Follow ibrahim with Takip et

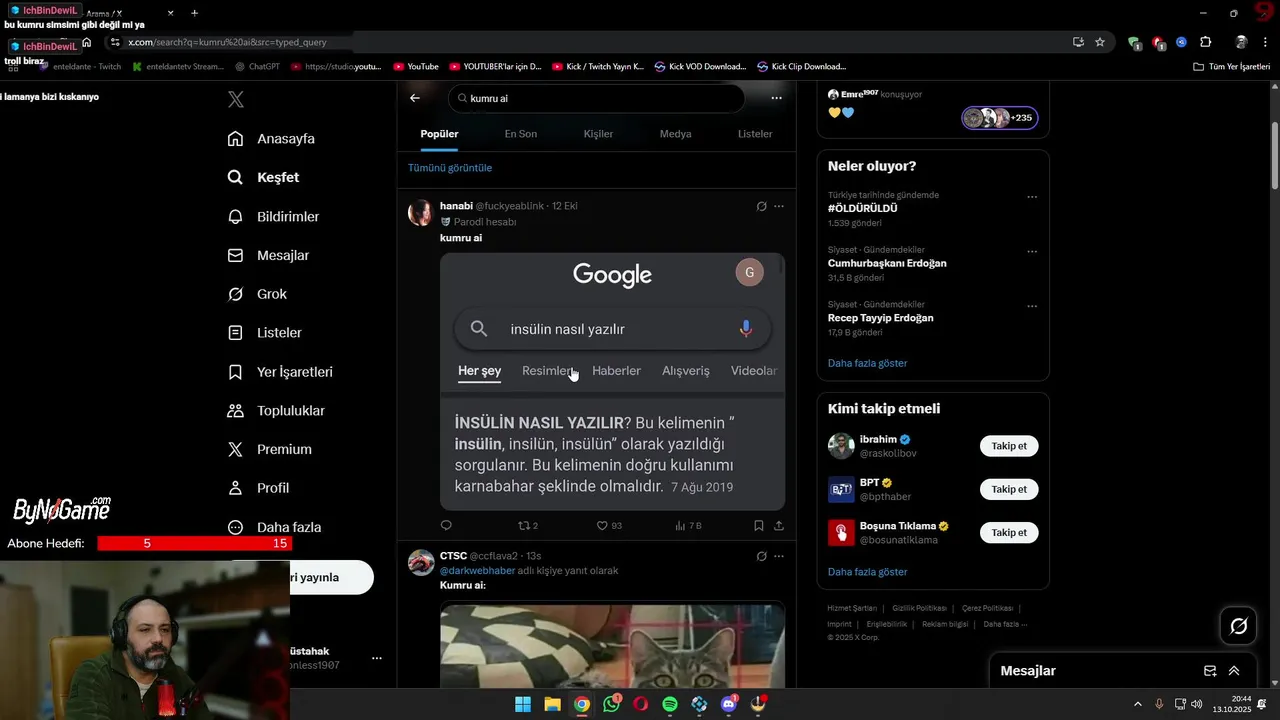1009,446
